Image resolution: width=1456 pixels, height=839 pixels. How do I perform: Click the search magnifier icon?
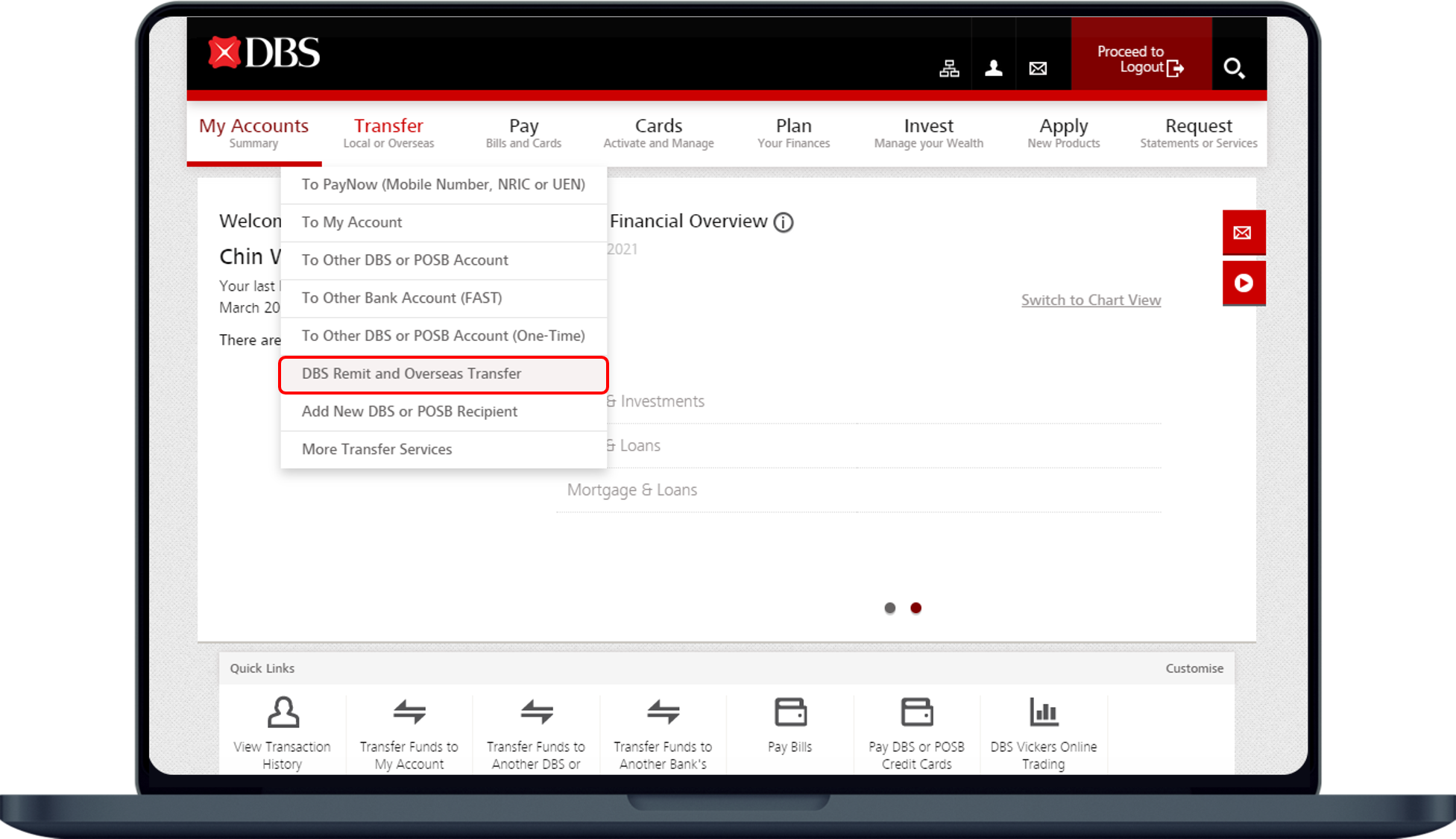tap(1234, 68)
